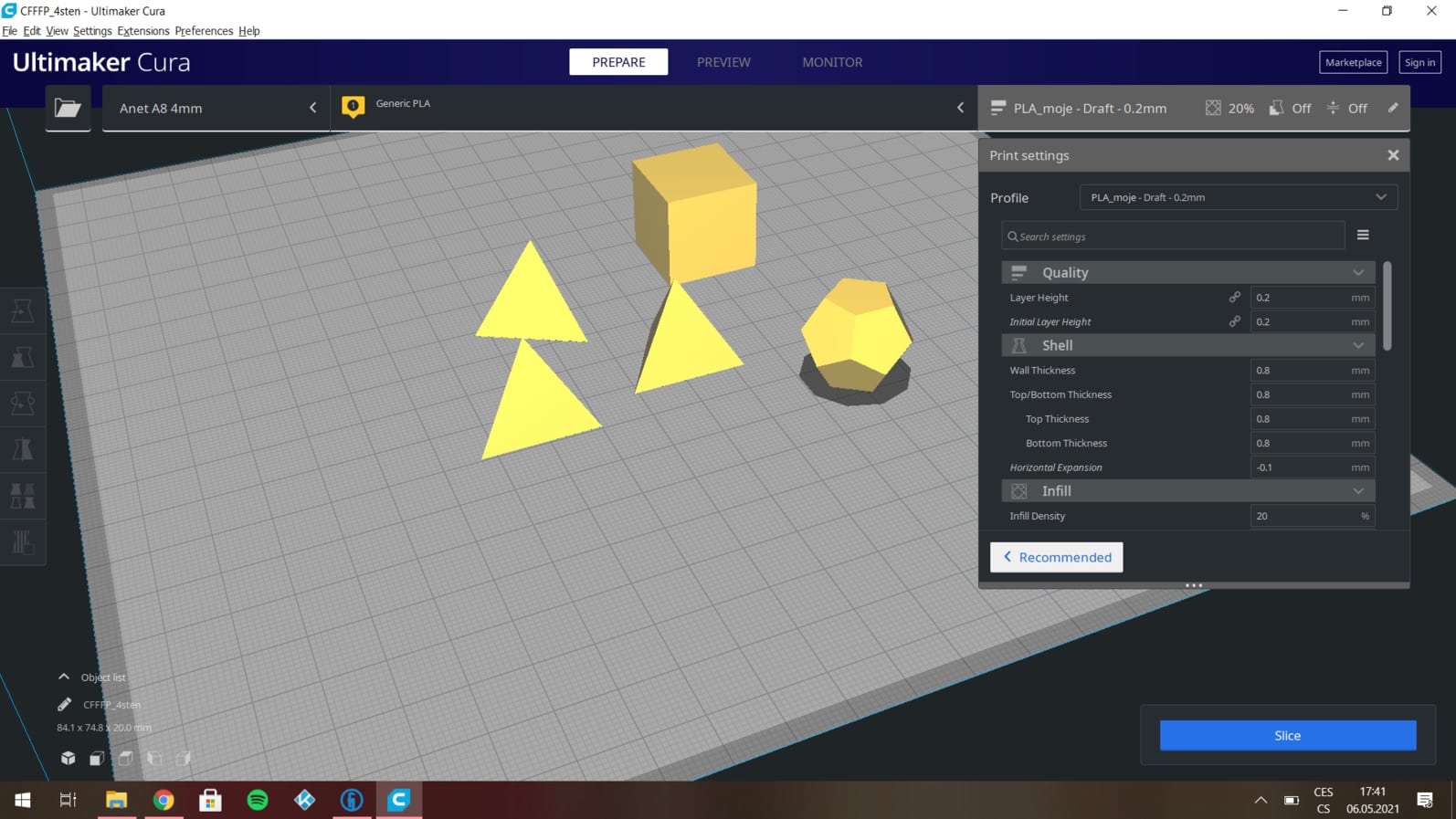
Task: Open the Marketplace
Action: pos(1354,62)
